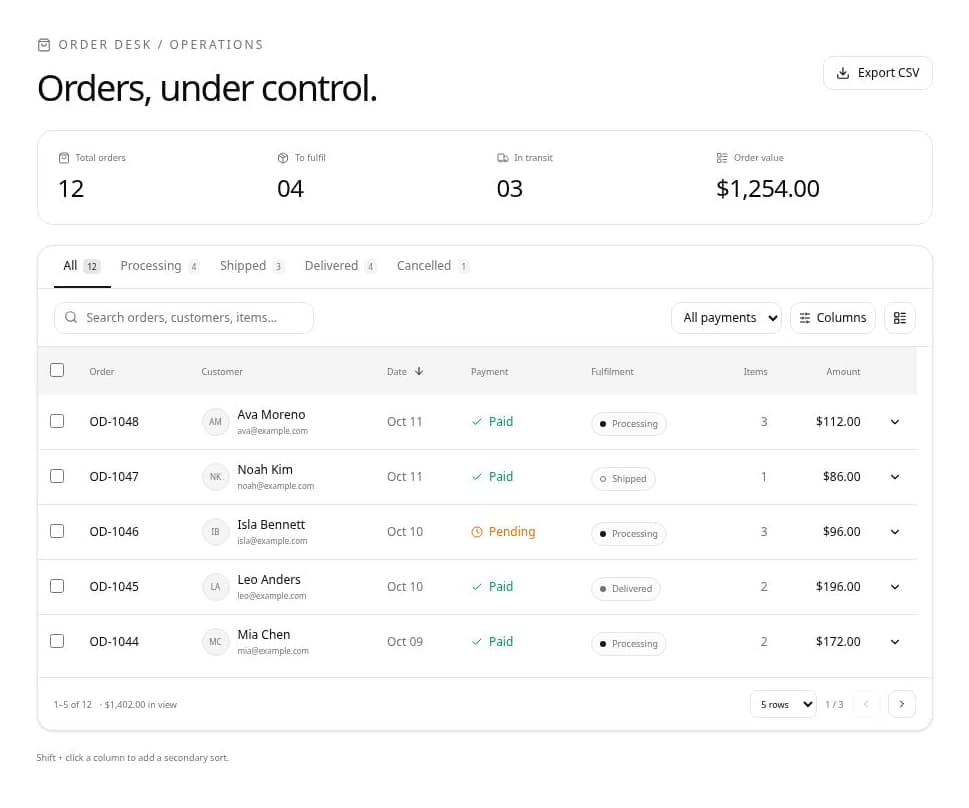Check the box for order OD-1045
This screenshot has height=808, width=969.
click(x=57, y=587)
